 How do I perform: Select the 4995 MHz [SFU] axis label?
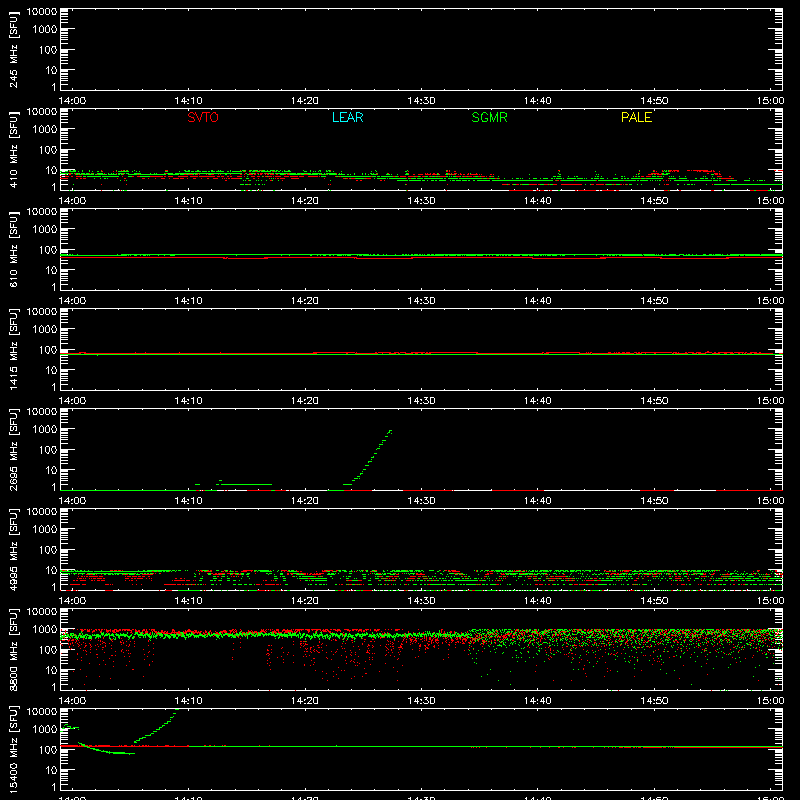(x=14, y=549)
